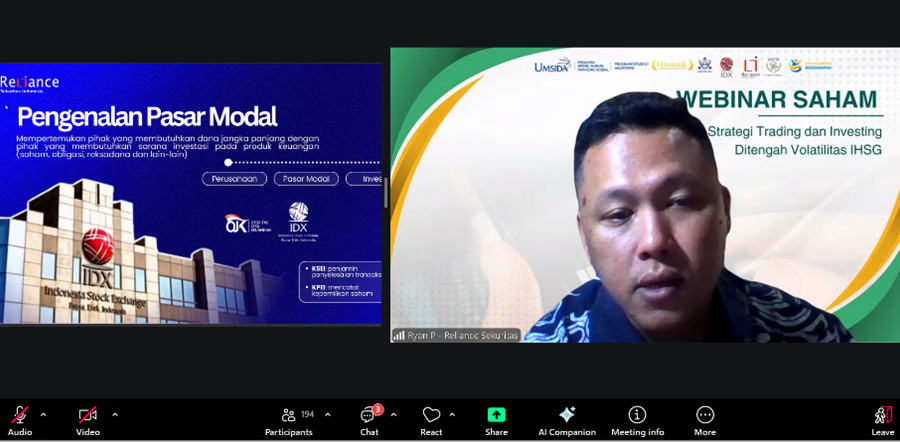The width and height of the screenshot is (900, 442).
Task: Expand the audio options arrow
Action: pos(43,414)
